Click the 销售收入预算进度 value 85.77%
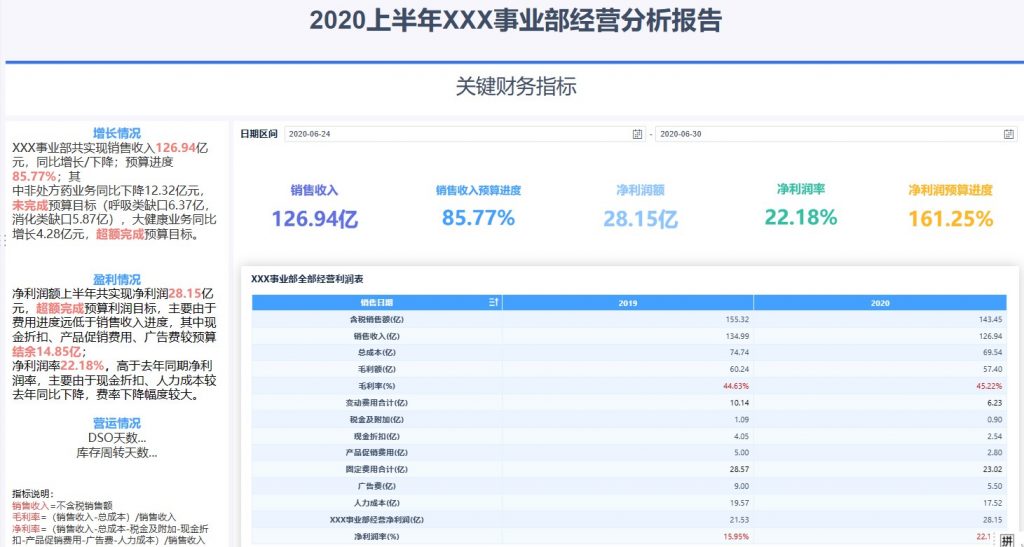Viewport: 1024px width, 547px height. [x=478, y=218]
